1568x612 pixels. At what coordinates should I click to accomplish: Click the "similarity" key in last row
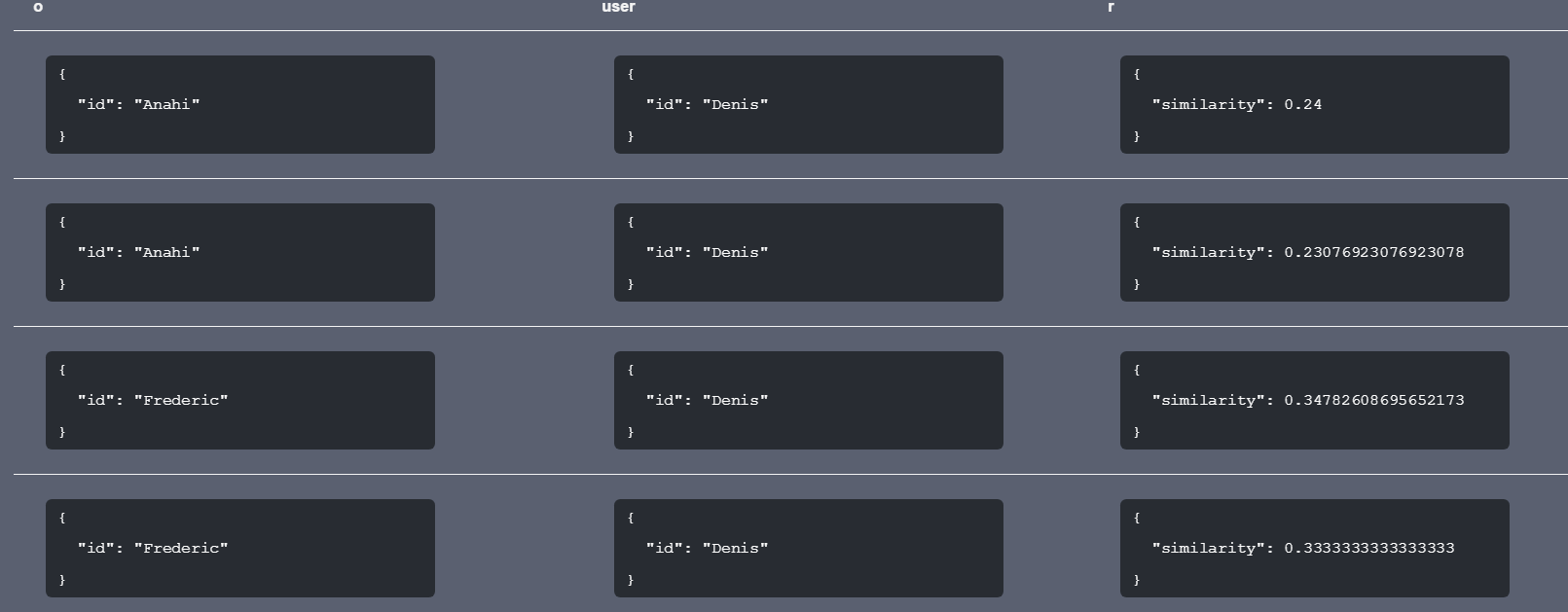coord(1209,548)
